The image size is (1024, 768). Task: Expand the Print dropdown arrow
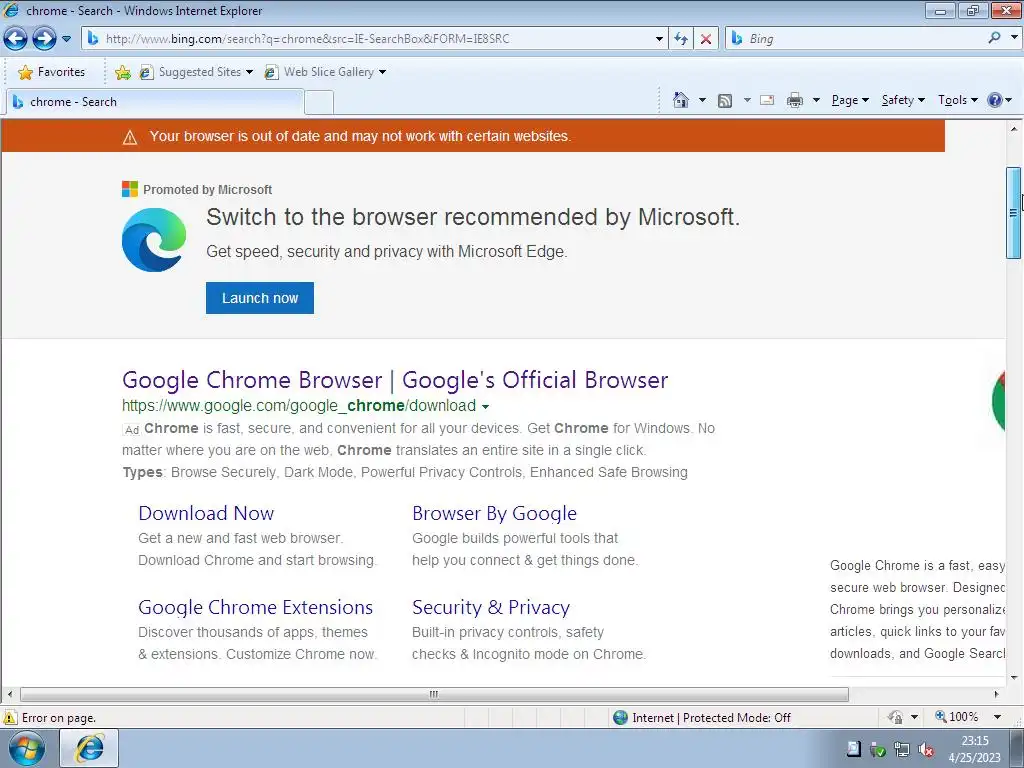(x=816, y=100)
